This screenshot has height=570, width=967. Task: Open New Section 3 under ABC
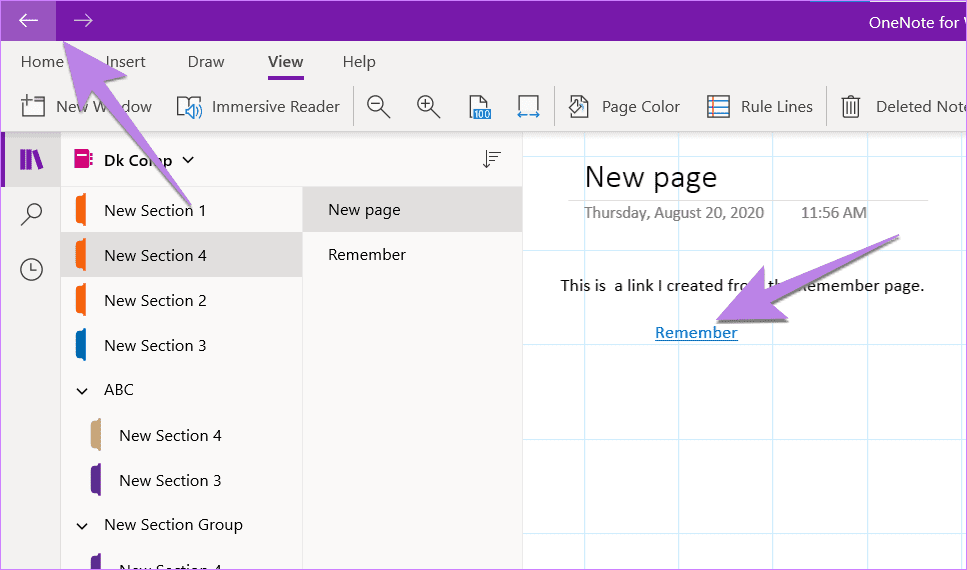181,481
